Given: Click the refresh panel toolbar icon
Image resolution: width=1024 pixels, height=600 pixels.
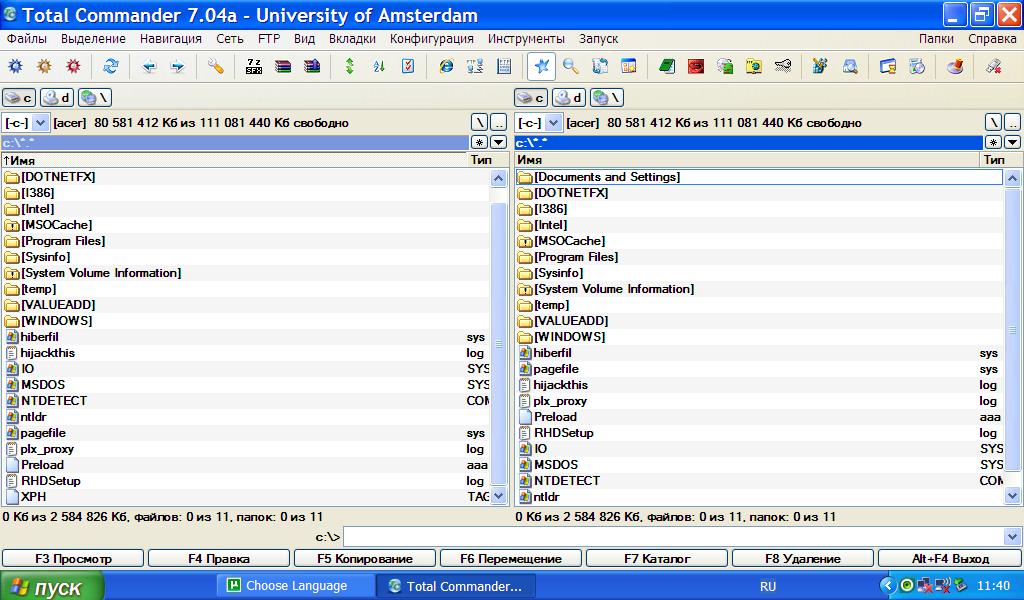Looking at the screenshot, I should point(111,67).
